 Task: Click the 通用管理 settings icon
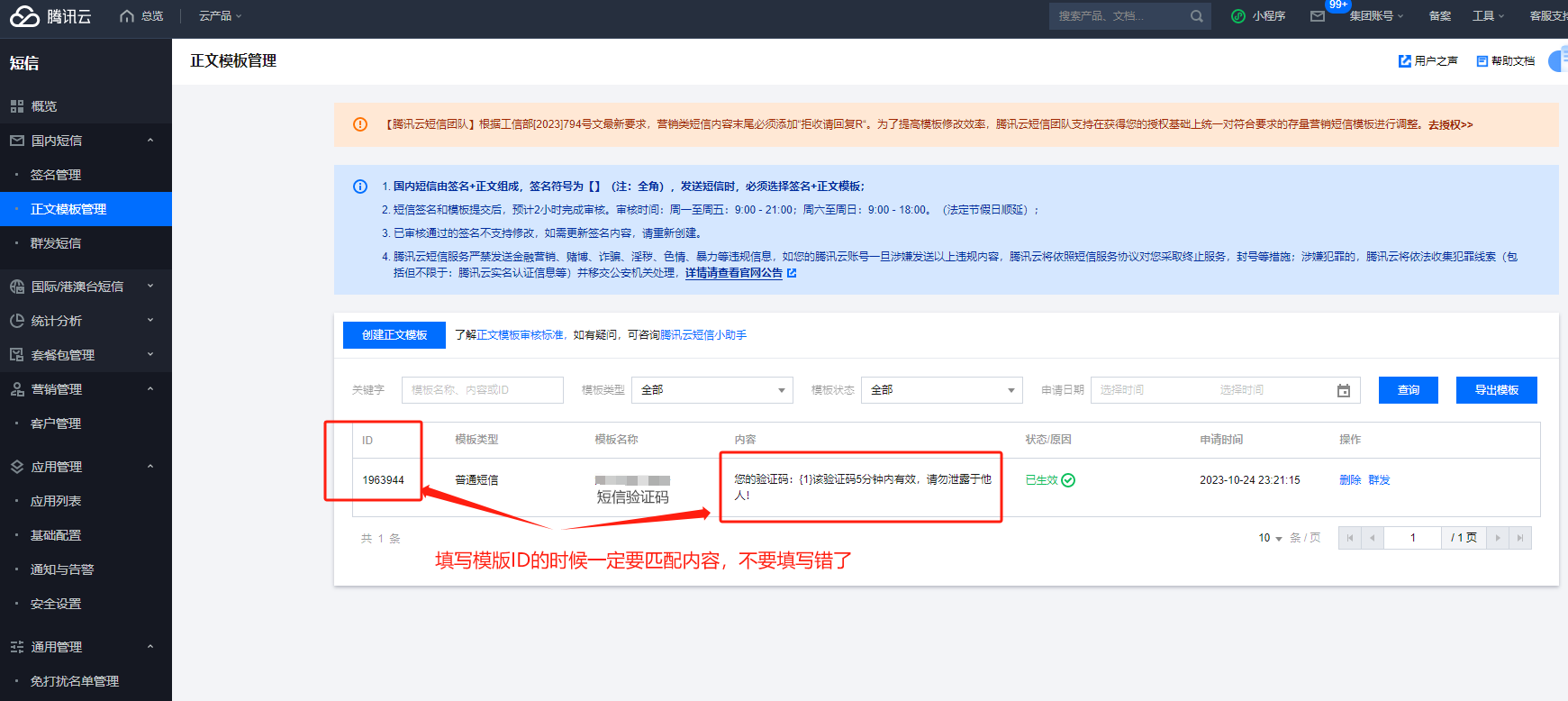tap(17, 647)
